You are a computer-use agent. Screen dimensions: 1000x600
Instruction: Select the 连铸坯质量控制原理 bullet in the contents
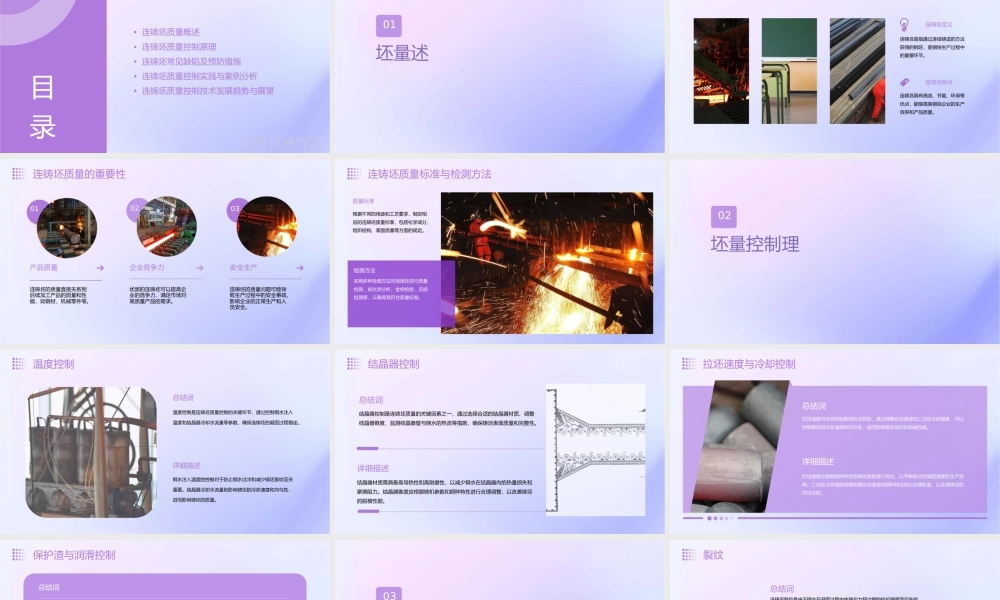pos(179,47)
